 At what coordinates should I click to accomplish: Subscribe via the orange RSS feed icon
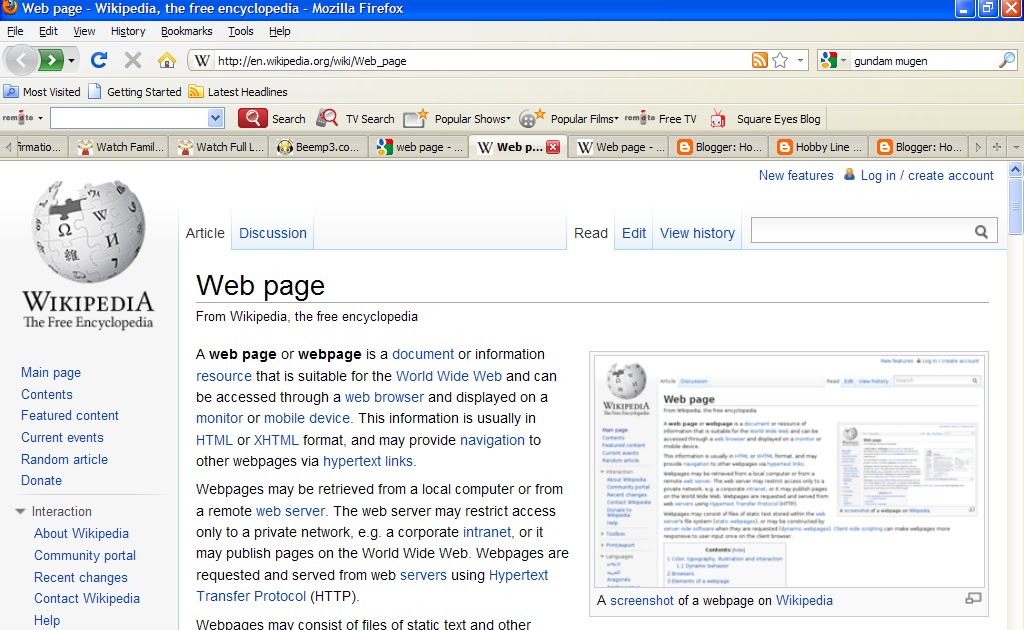point(760,61)
